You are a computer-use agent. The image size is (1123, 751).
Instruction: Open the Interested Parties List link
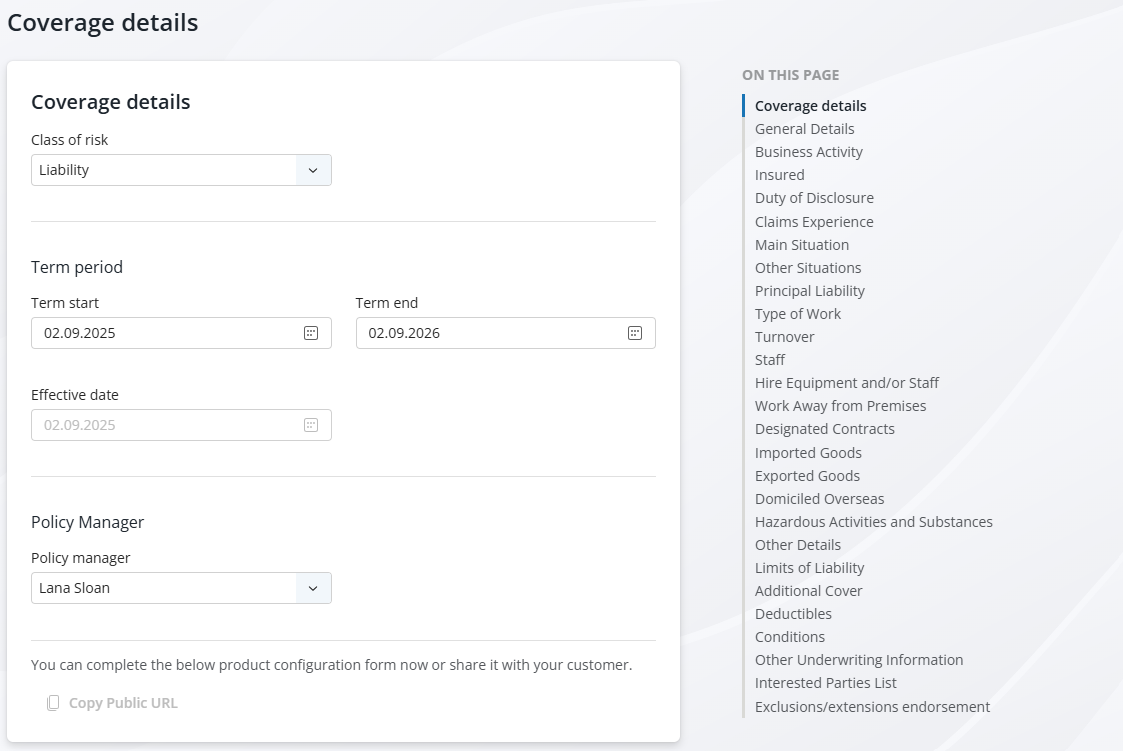pyautogui.click(x=826, y=683)
